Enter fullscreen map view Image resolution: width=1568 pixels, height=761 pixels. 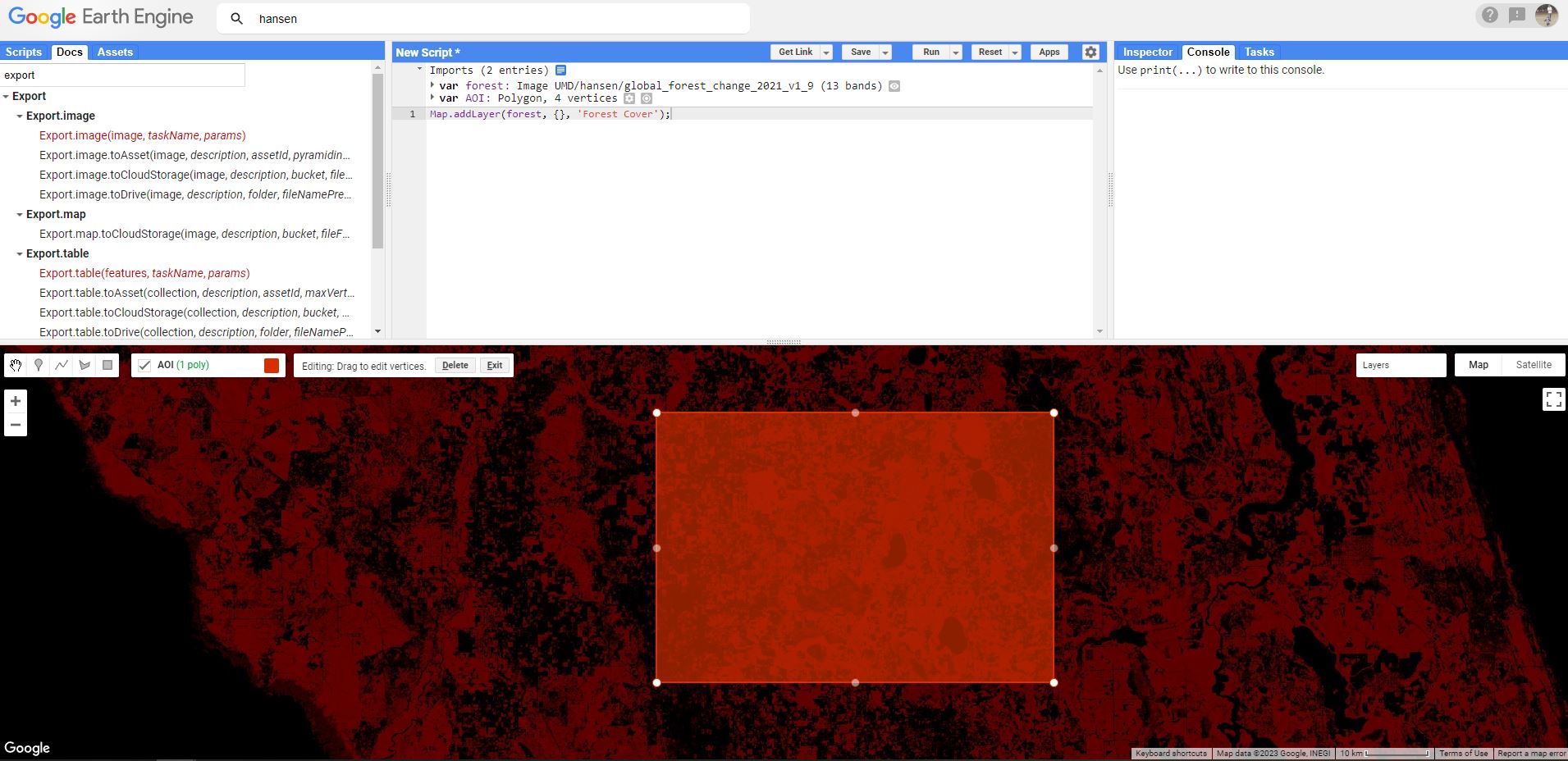[x=1553, y=399]
